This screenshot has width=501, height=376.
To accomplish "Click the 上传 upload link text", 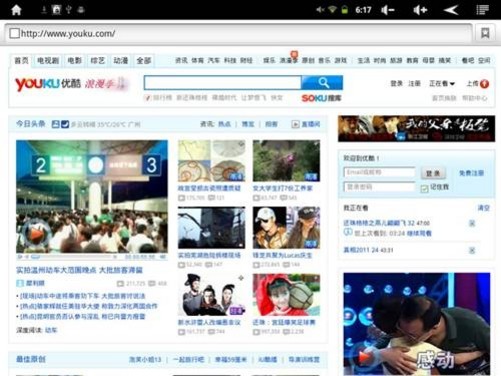I will coord(472,83).
